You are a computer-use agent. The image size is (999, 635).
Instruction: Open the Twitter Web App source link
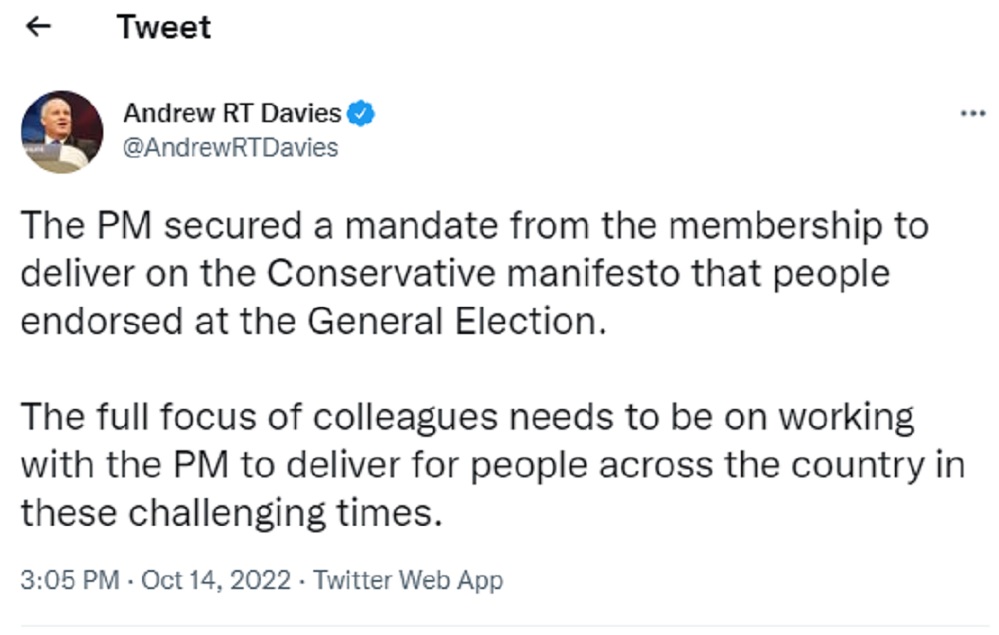point(408,580)
